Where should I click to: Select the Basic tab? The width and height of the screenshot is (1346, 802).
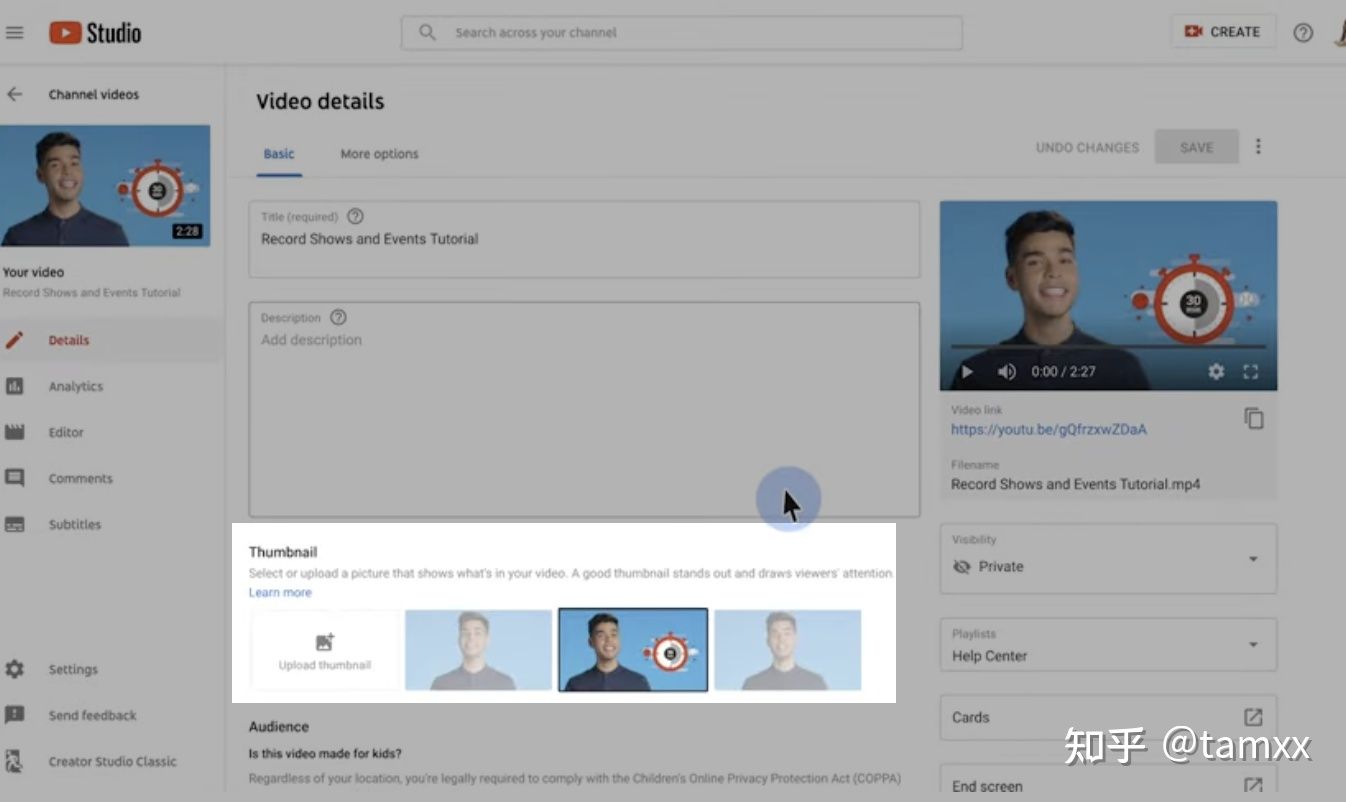tap(278, 154)
